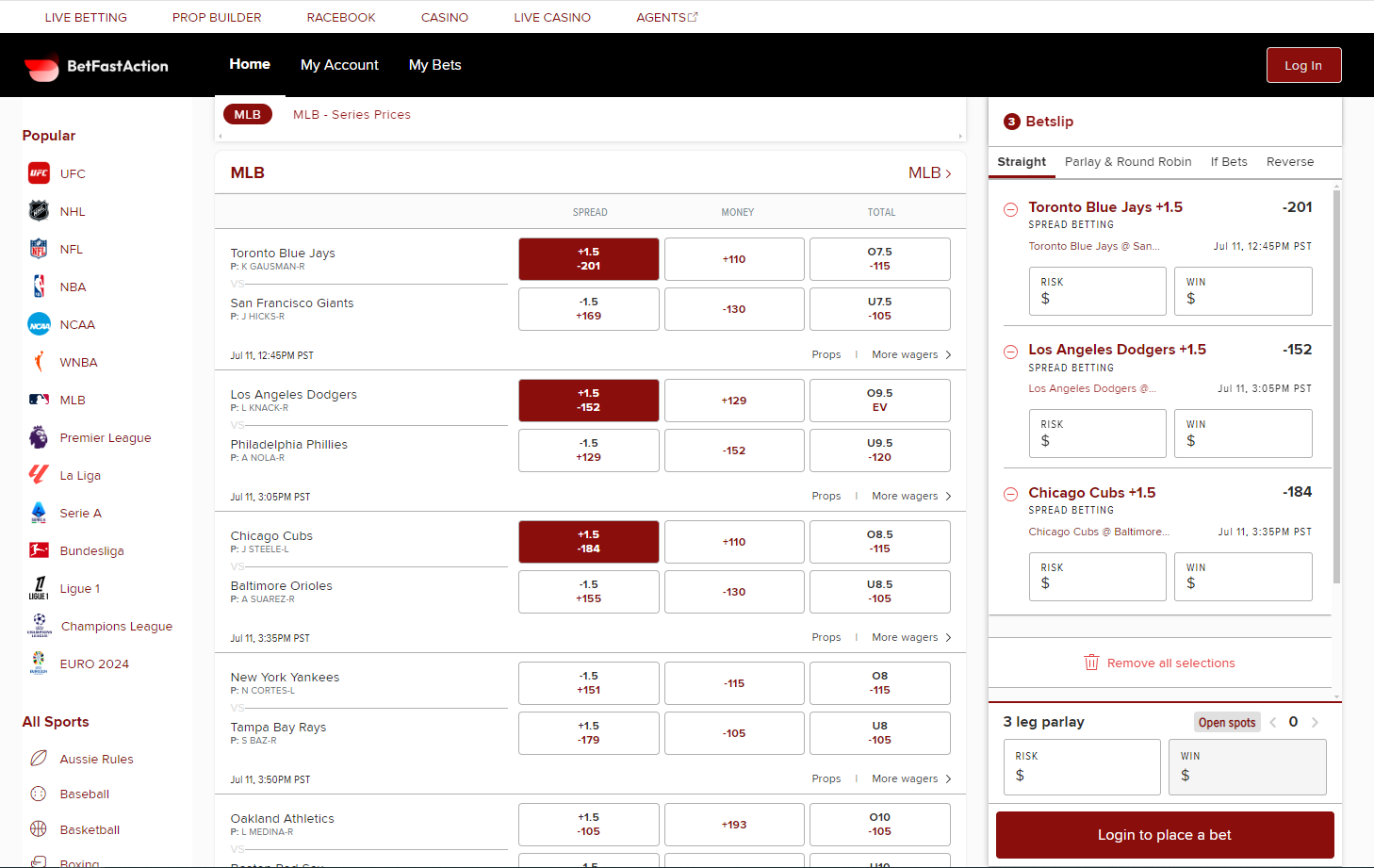Open WNBA via its logo icon
1374x868 pixels.
point(39,362)
